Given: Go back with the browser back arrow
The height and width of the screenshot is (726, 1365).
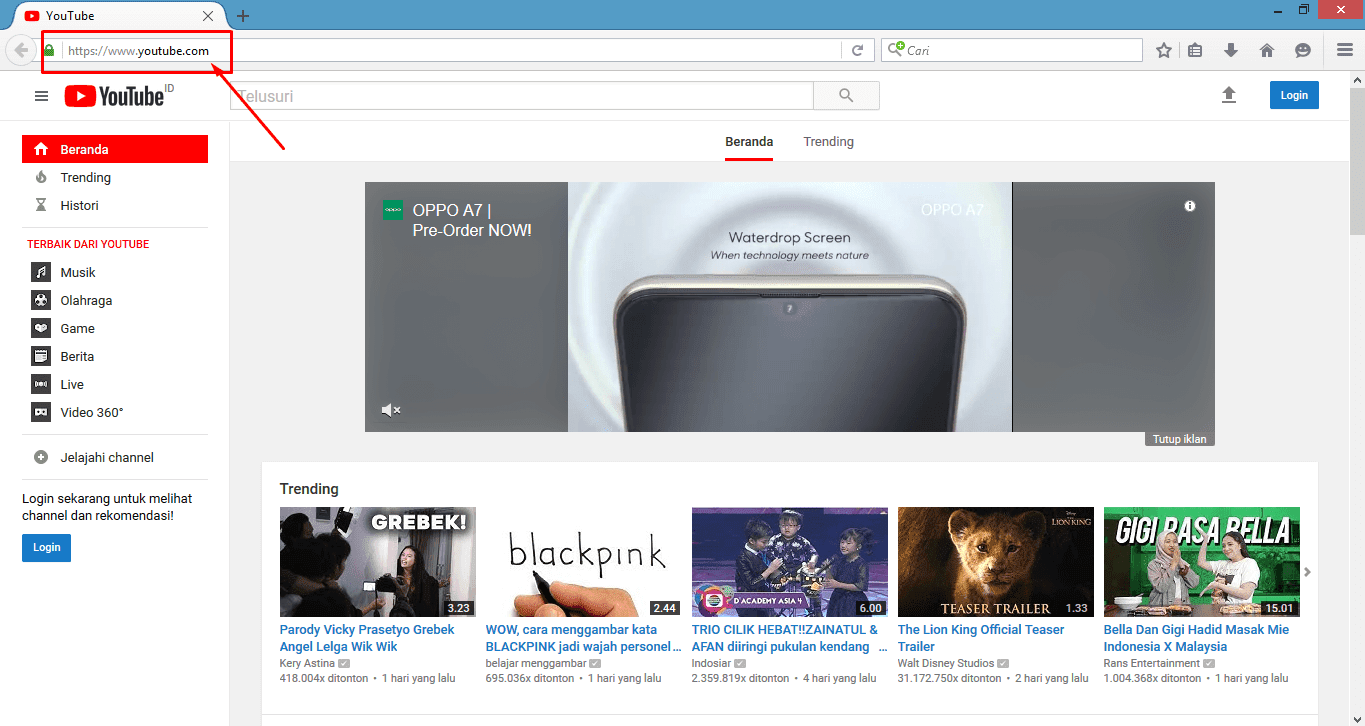Looking at the screenshot, I should click(x=21, y=50).
